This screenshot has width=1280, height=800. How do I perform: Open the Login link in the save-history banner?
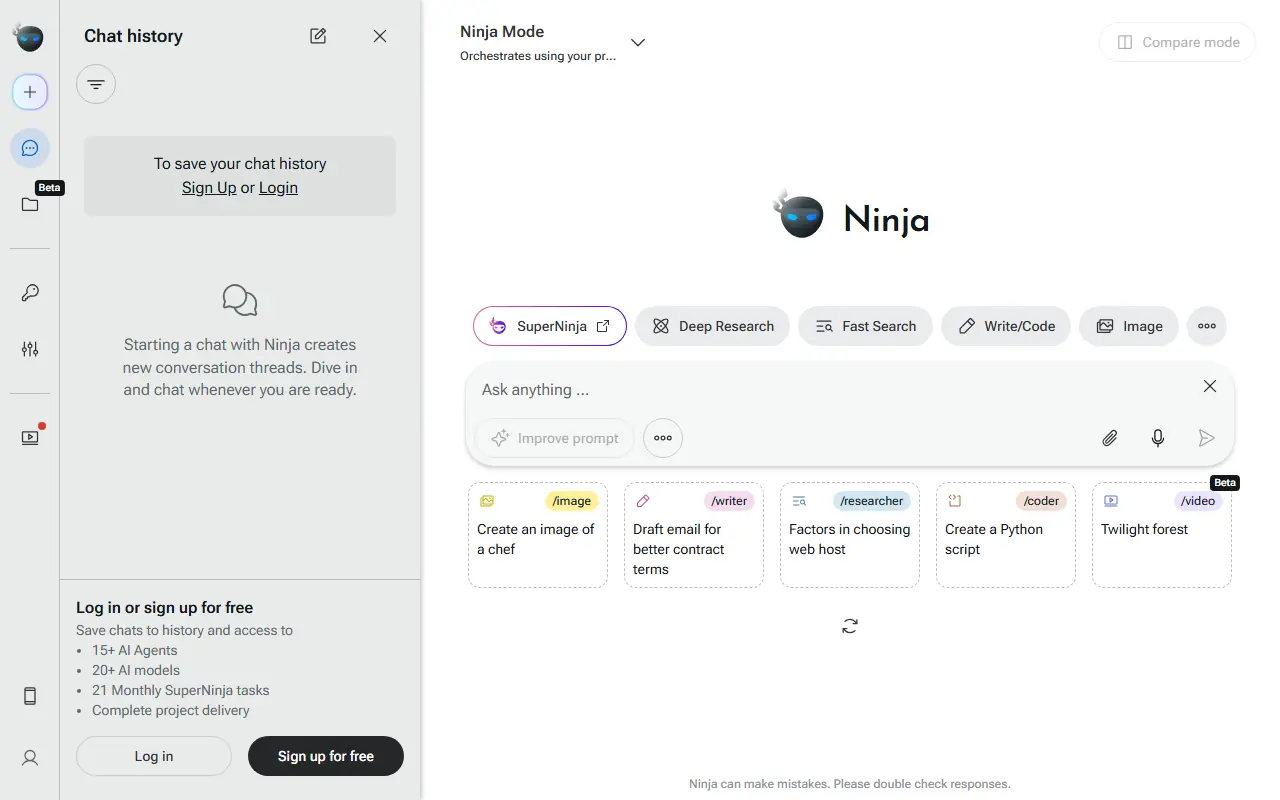coord(278,187)
